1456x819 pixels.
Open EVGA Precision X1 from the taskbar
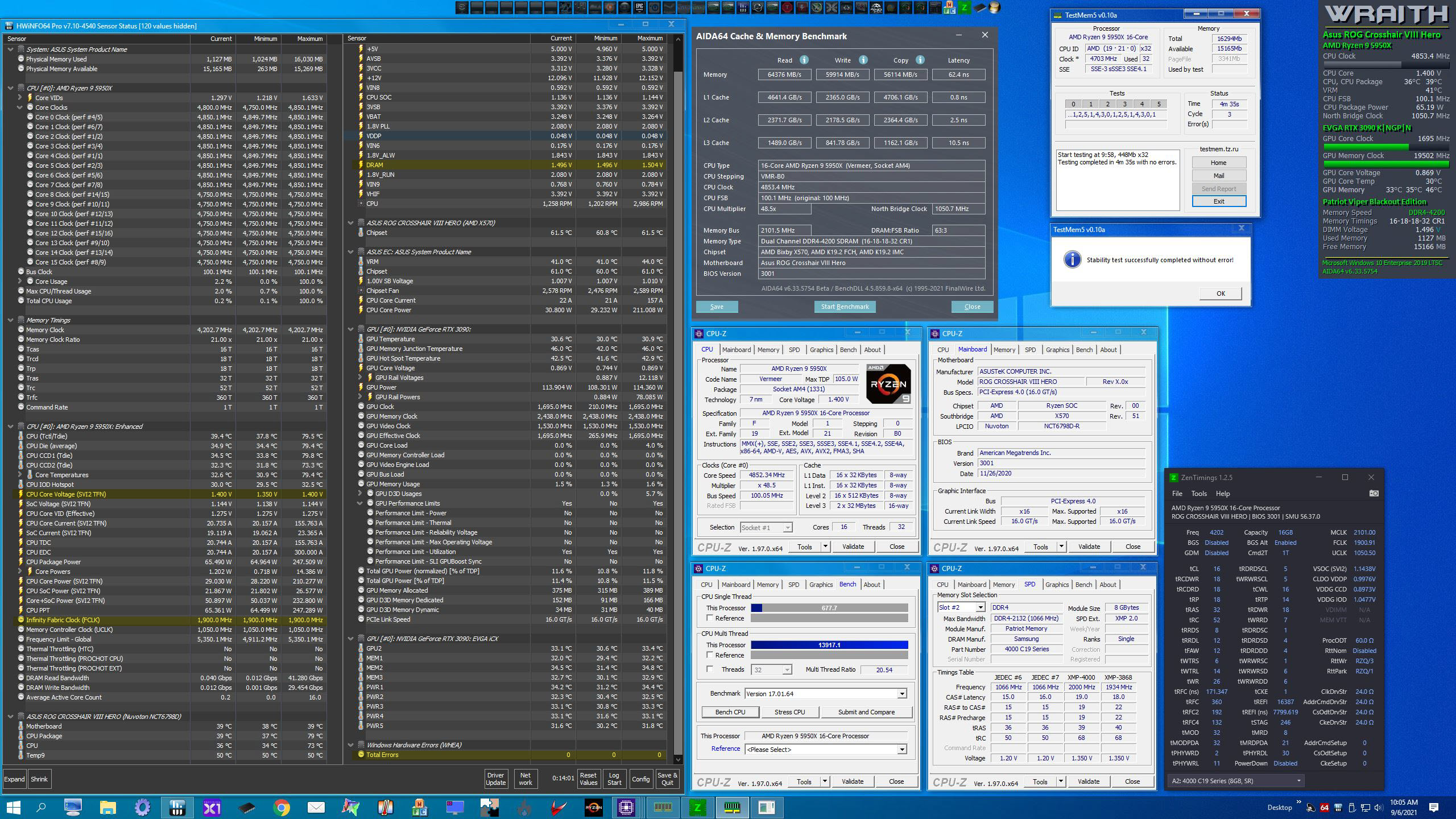click(x=212, y=807)
